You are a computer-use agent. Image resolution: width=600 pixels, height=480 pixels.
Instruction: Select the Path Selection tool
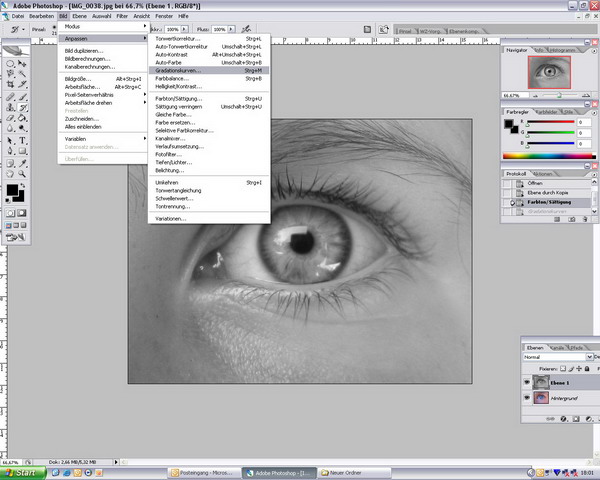[10, 141]
